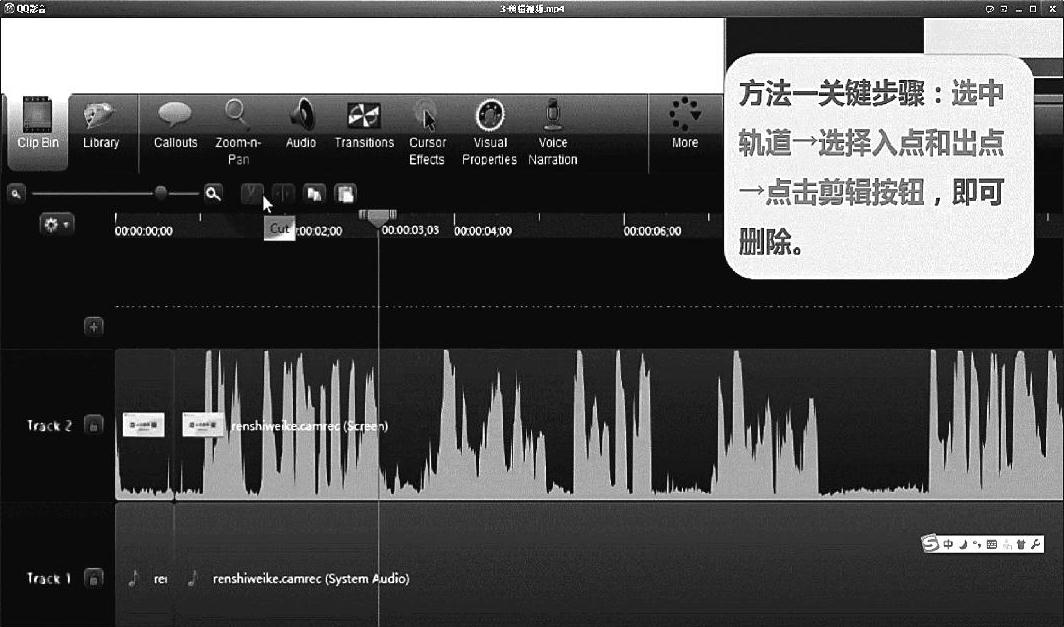
Task: Add a new track with plus button
Action: [93, 326]
